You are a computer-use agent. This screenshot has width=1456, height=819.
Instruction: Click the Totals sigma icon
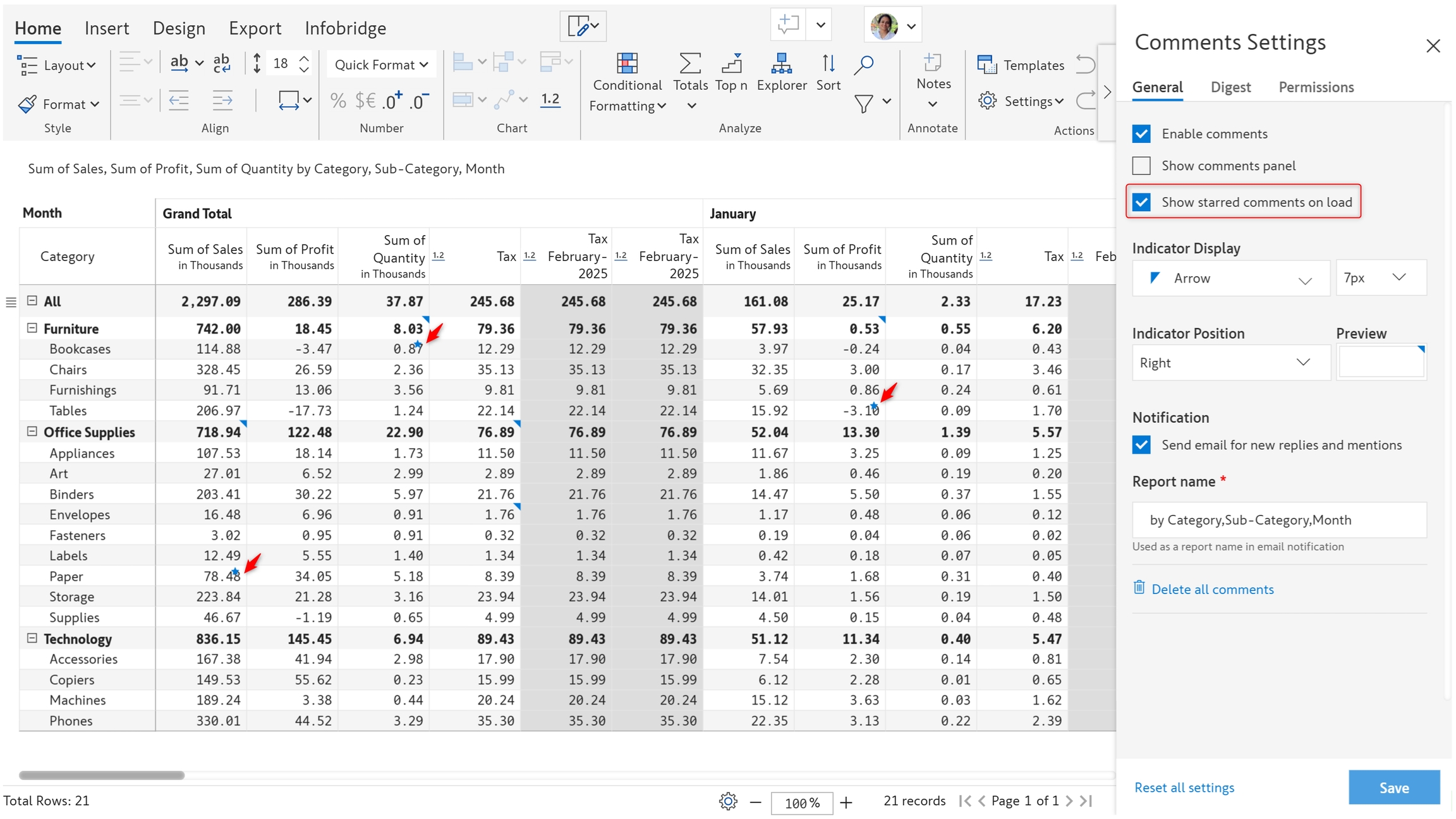tap(689, 64)
